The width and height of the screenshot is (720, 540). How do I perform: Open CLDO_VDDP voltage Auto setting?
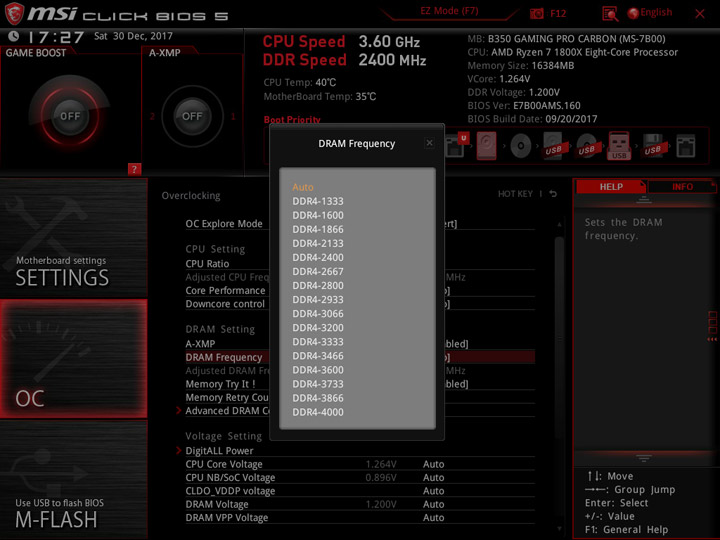point(433,491)
